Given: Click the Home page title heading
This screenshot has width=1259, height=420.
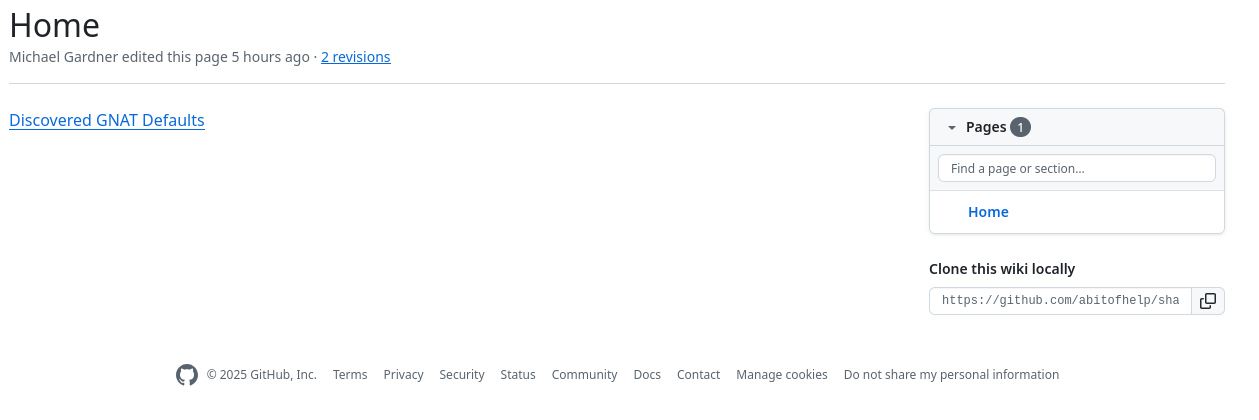Looking at the screenshot, I should pos(54,25).
